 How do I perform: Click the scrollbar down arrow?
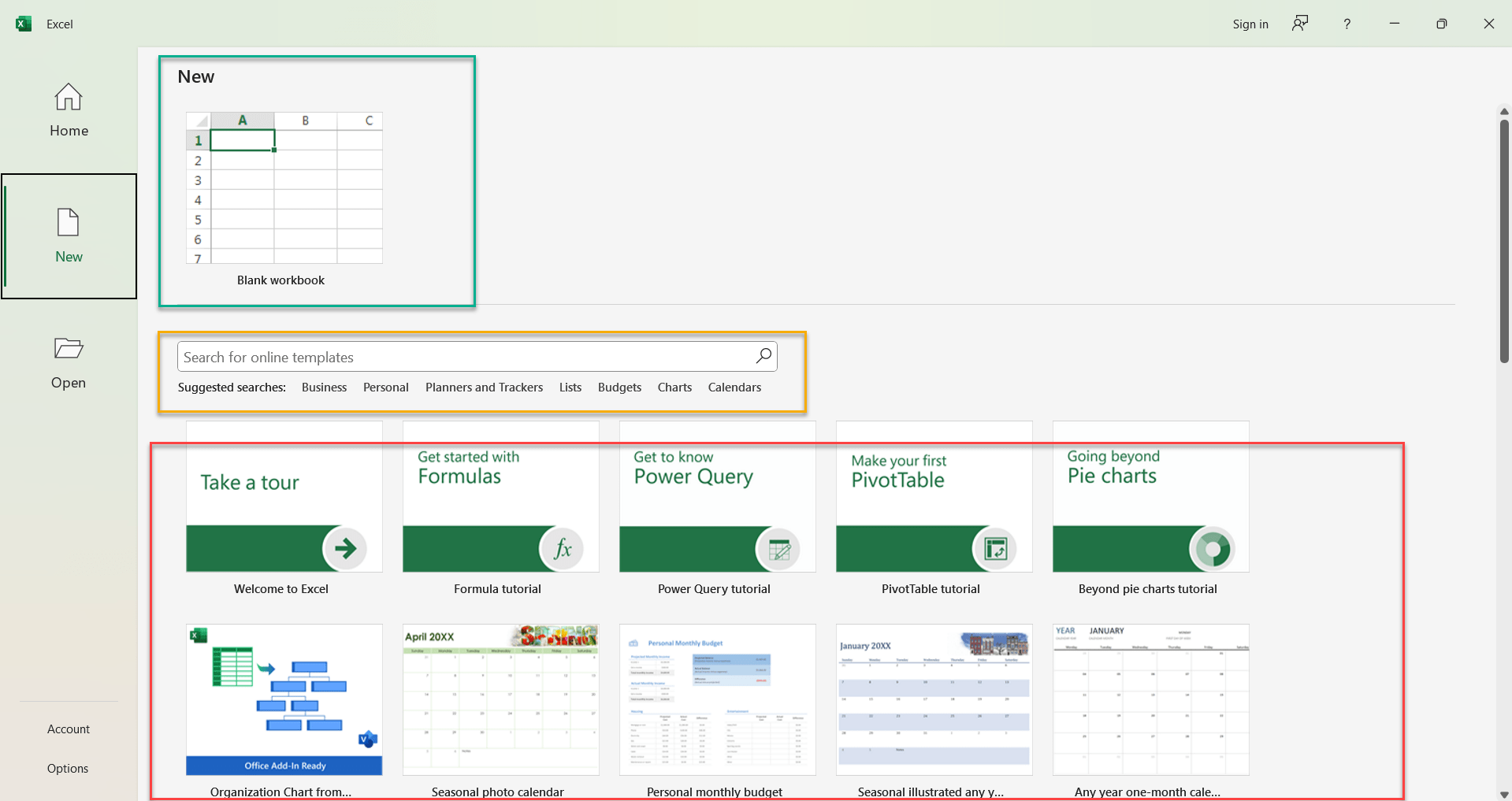click(x=1504, y=794)
